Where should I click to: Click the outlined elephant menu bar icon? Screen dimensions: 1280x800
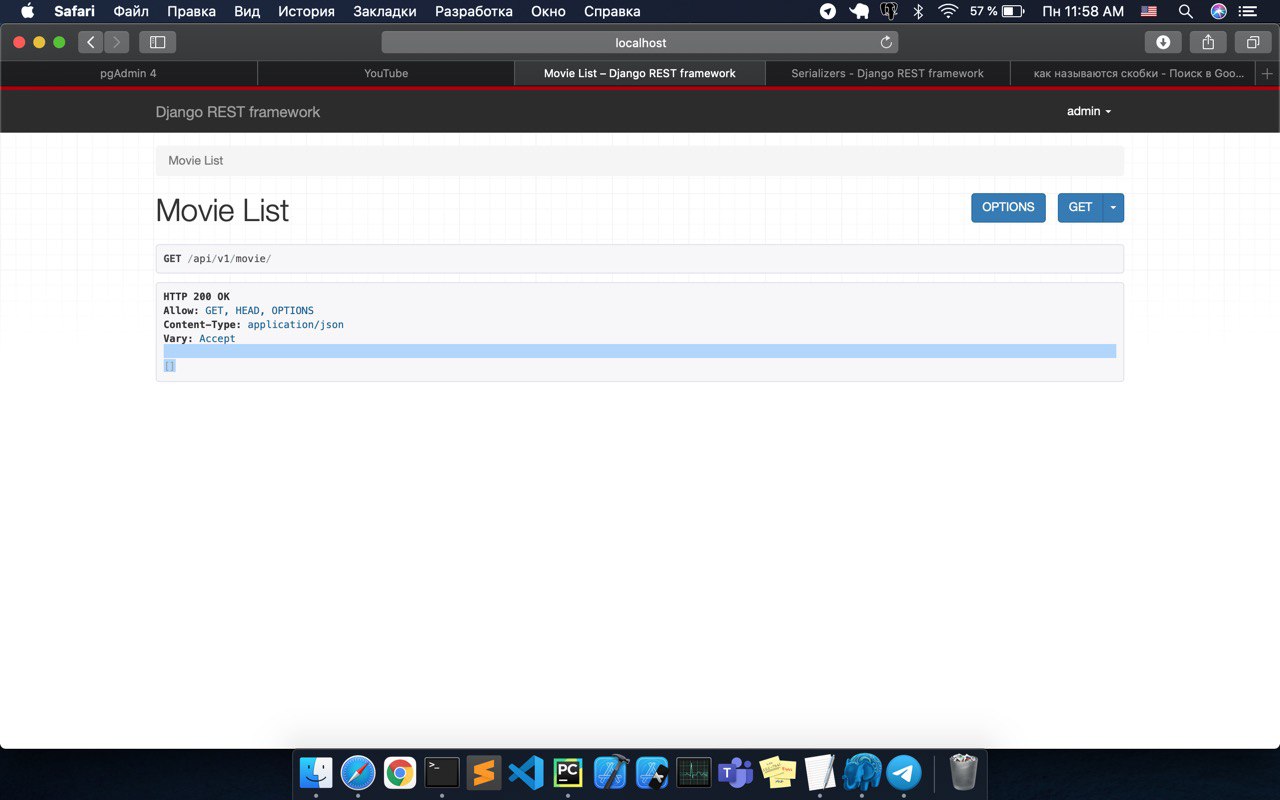tap(889, 12)
